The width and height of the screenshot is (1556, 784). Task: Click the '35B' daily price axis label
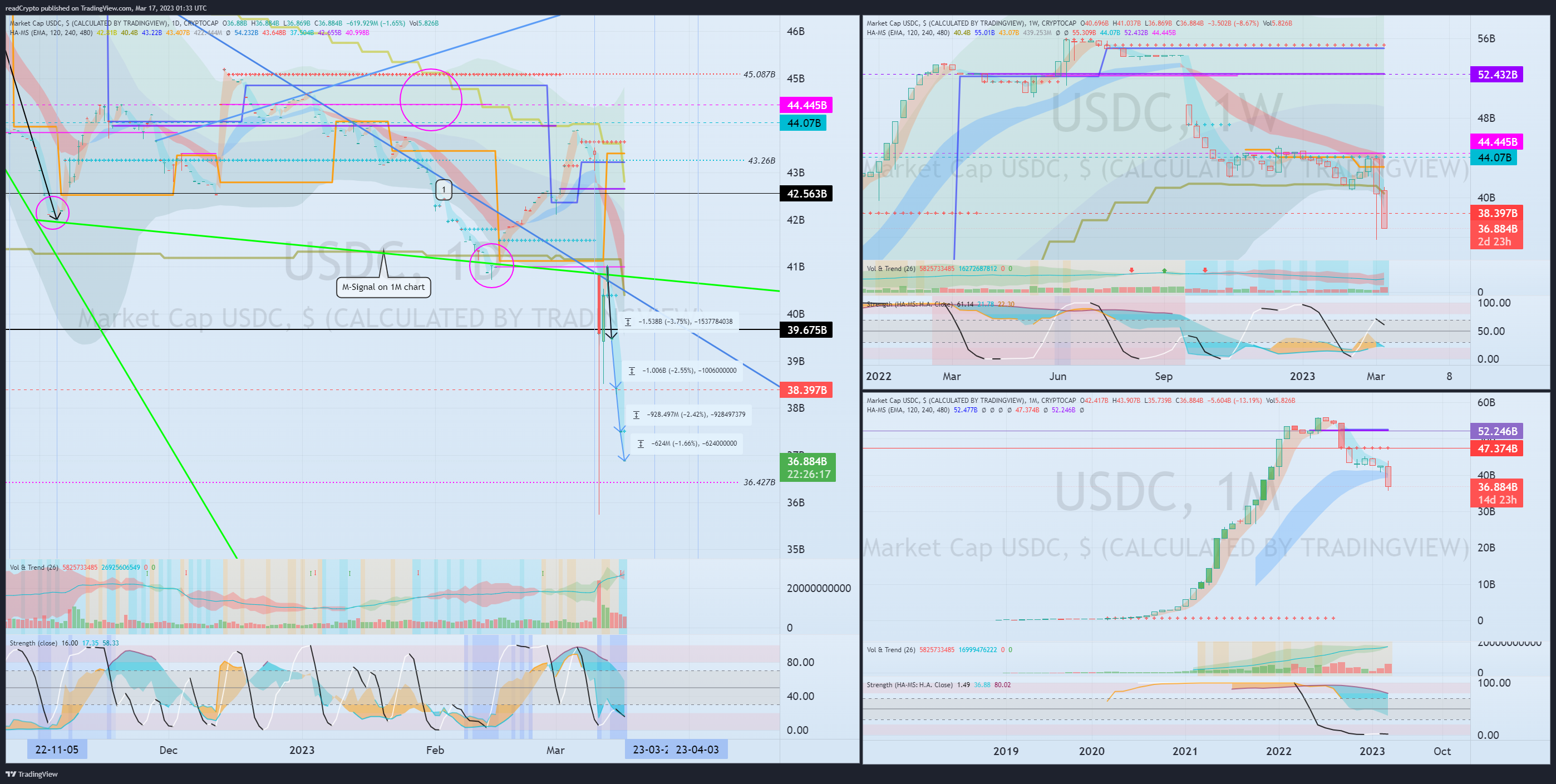pyautogui.click(x=795, y=549)
